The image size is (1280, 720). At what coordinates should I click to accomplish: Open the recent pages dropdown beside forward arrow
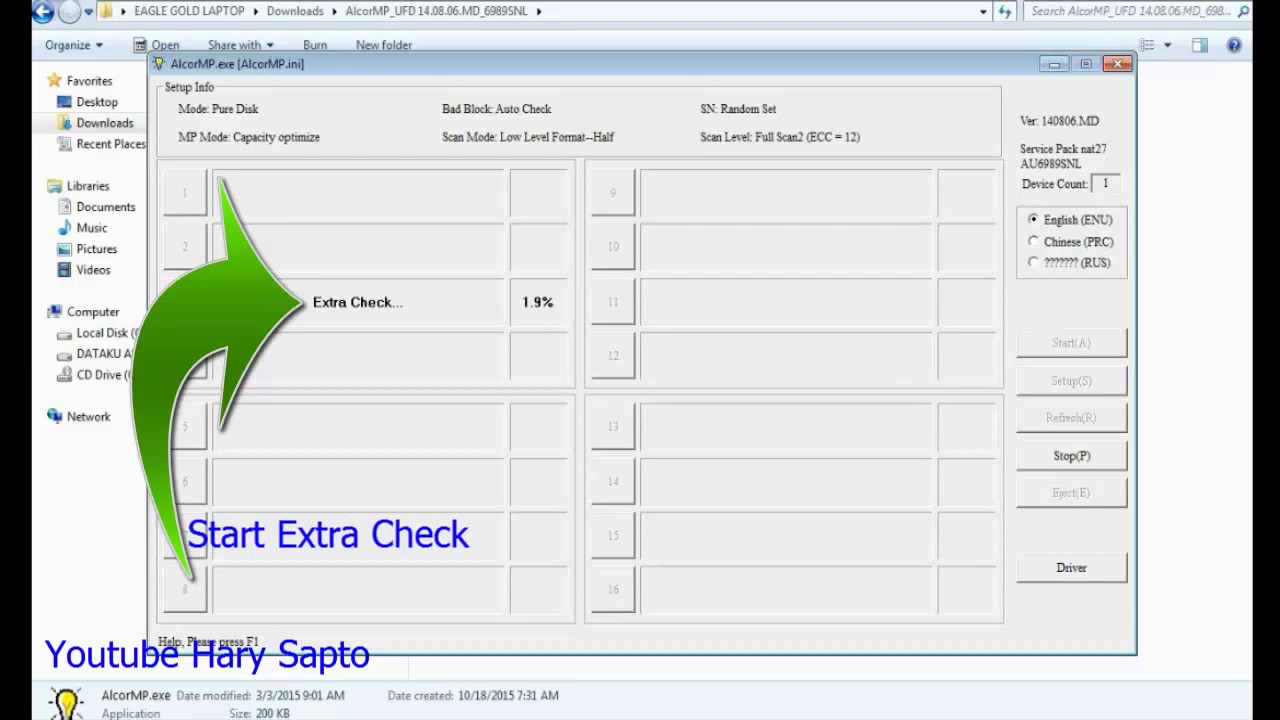click(x=88, y=12)
